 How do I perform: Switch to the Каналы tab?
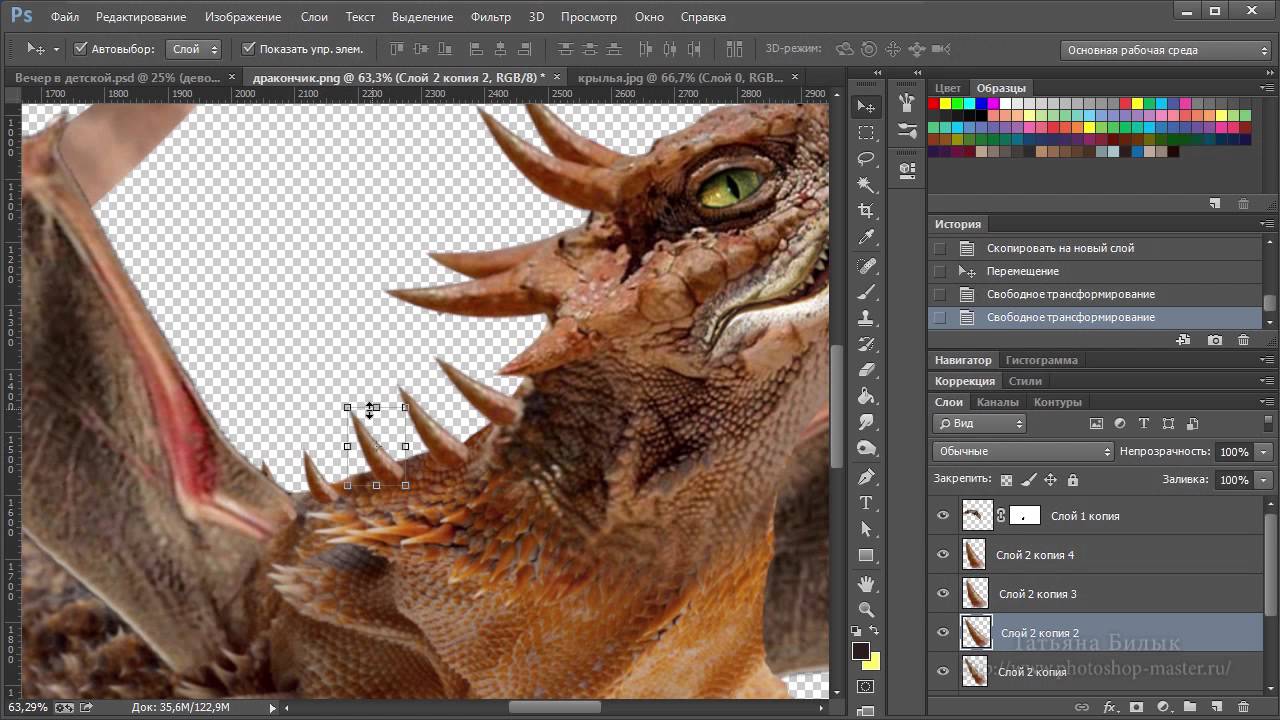pyautogui.click(x=997, y=402)
